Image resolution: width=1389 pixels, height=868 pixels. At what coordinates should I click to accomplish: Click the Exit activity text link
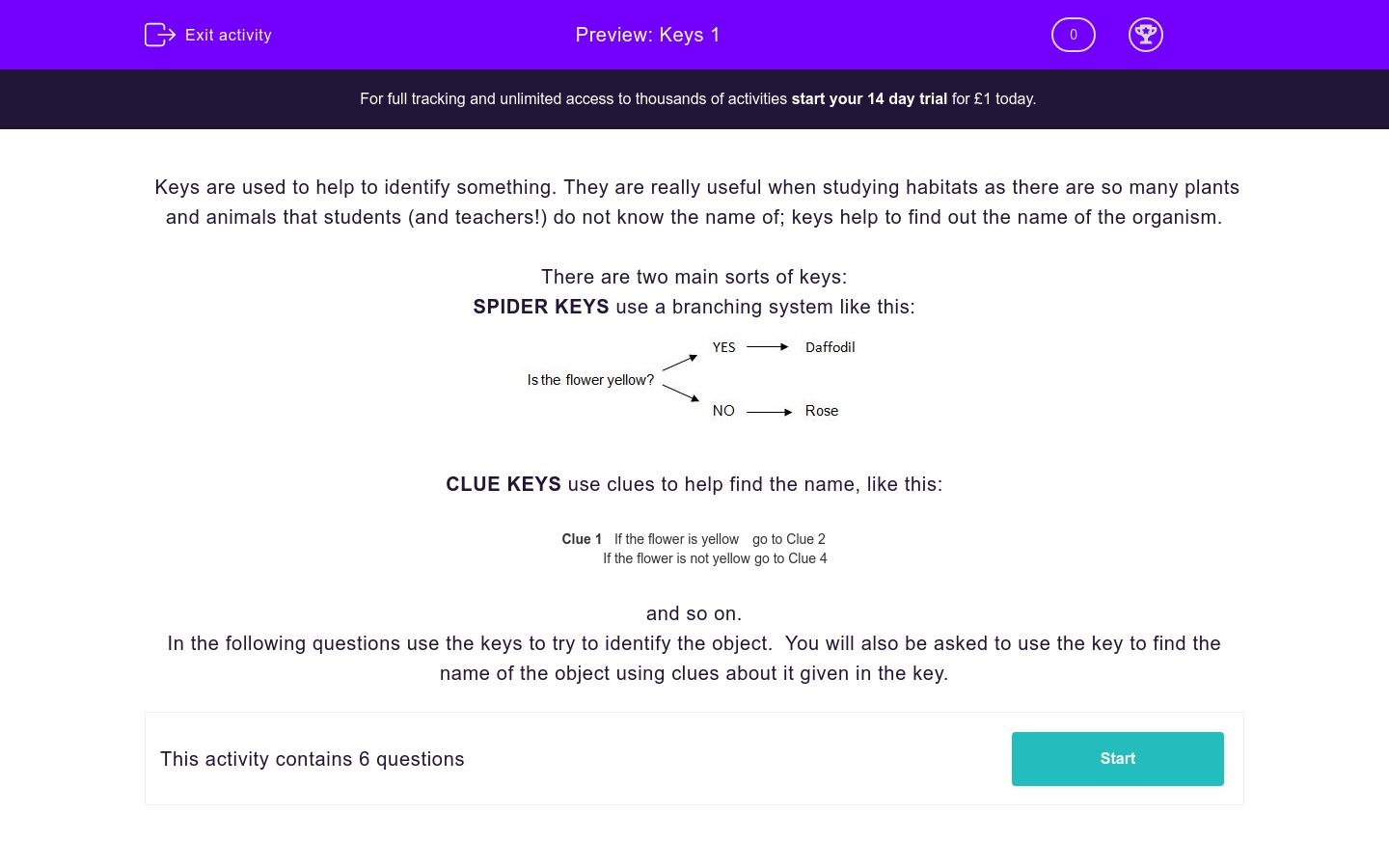pos(229,35)
